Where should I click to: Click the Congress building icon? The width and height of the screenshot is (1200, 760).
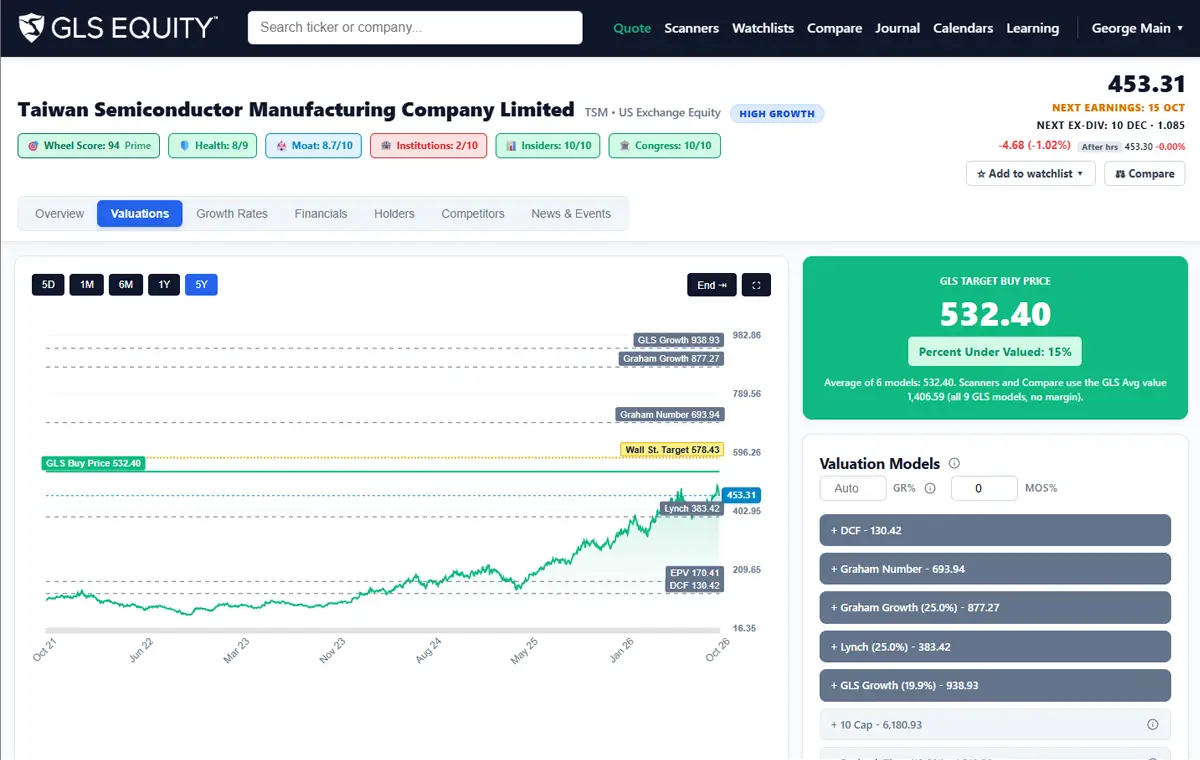point(625,146)
